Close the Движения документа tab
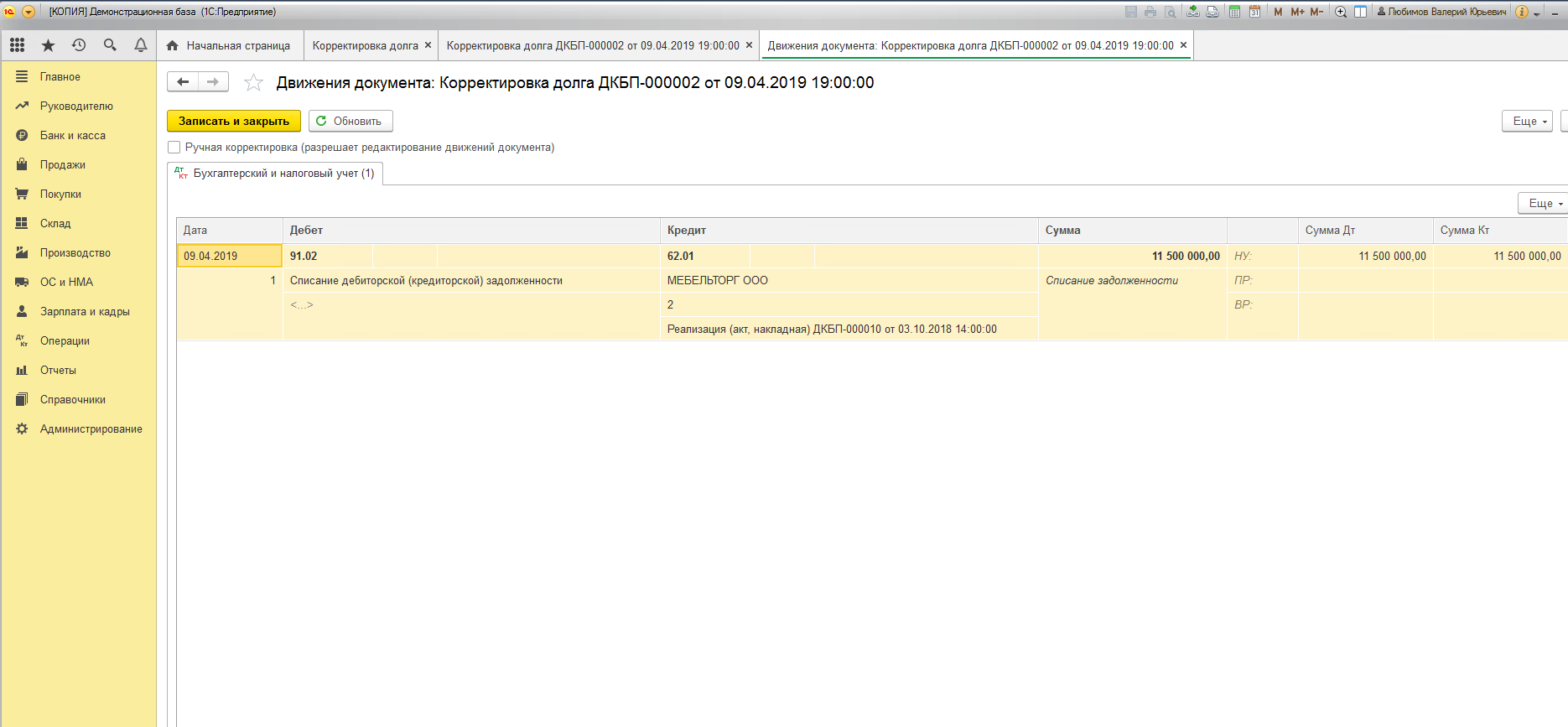Screen dimensions: 1568x727 [x=1183, y=45]
